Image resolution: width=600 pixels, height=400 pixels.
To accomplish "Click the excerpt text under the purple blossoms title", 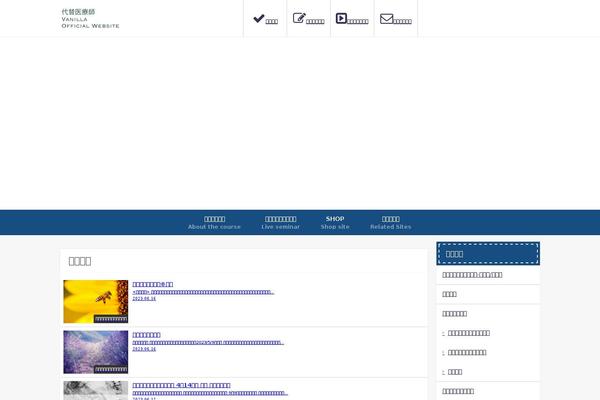I will [x=208, y=343].
